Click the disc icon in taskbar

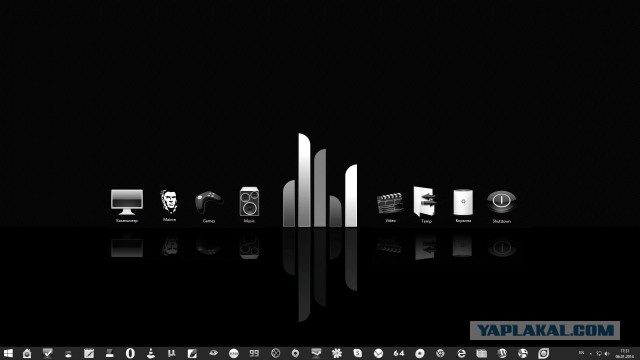(420, 353)
